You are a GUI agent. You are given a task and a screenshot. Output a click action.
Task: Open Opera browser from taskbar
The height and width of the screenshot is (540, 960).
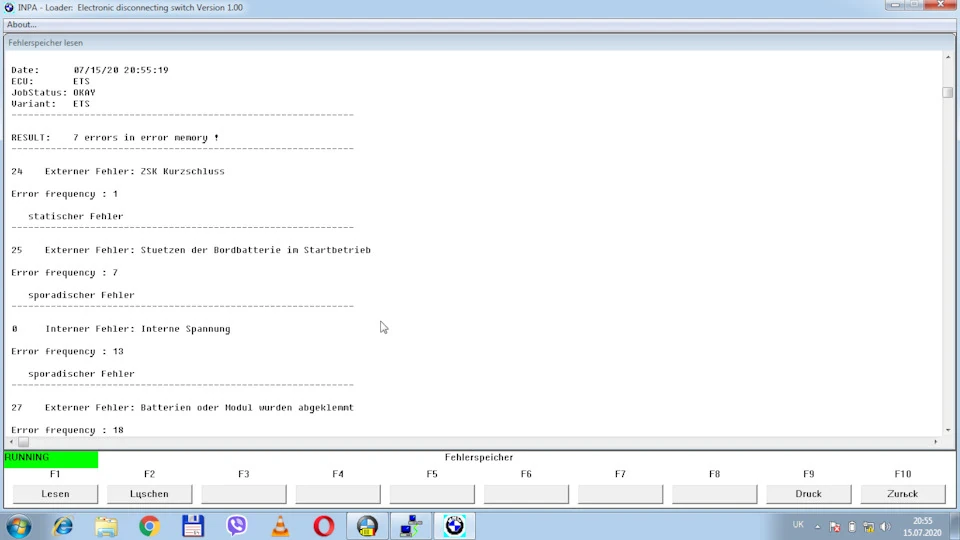pos(324,527)
